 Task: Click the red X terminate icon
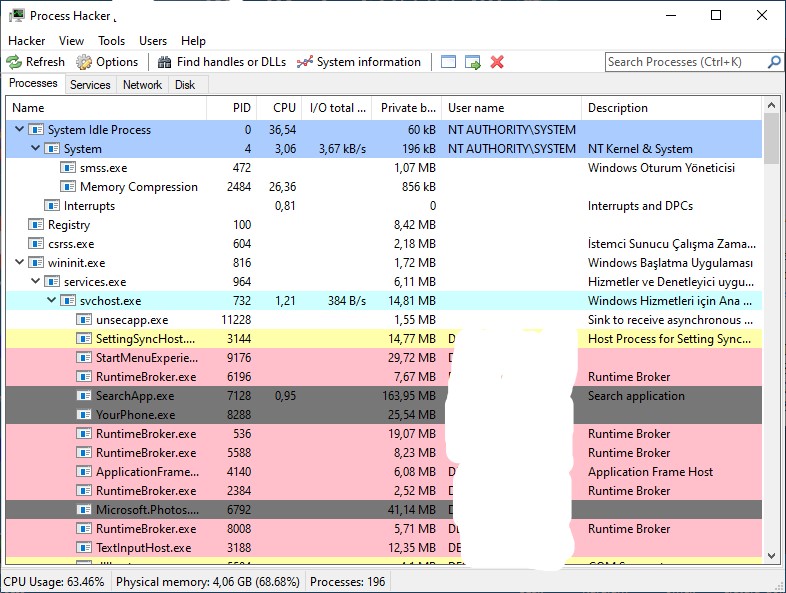pyautogui.click(x=497, y=62)
